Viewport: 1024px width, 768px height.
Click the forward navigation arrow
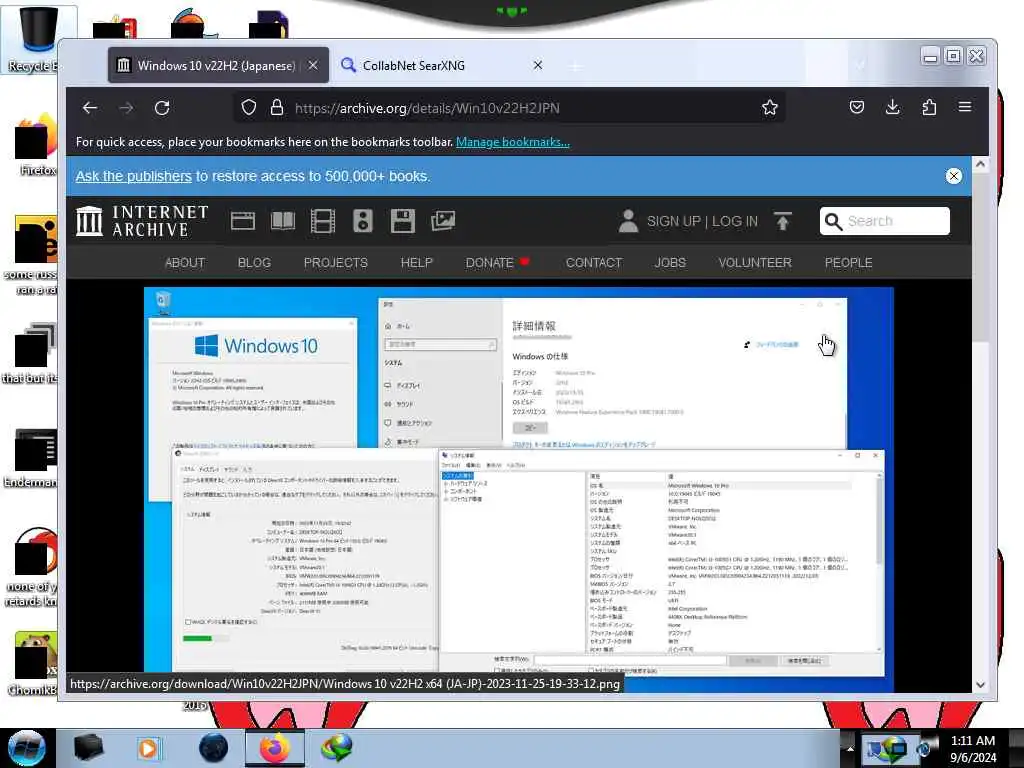coord(126,108)
